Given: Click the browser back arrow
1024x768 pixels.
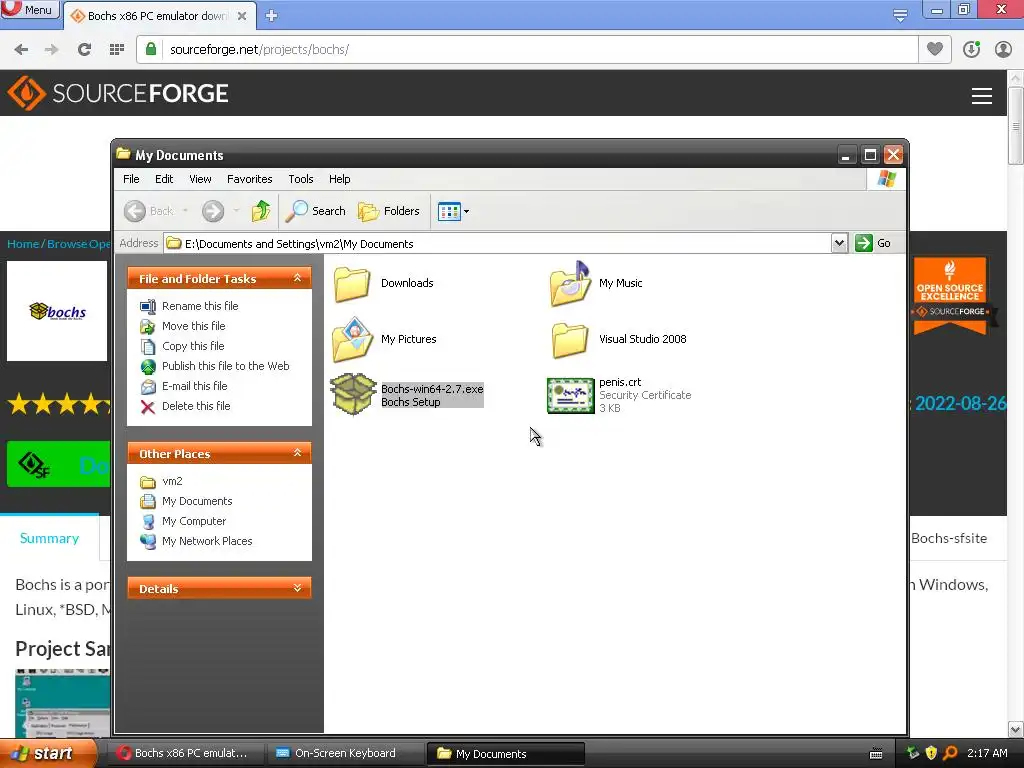Looking at the screenshot, I should click(21, 50).
